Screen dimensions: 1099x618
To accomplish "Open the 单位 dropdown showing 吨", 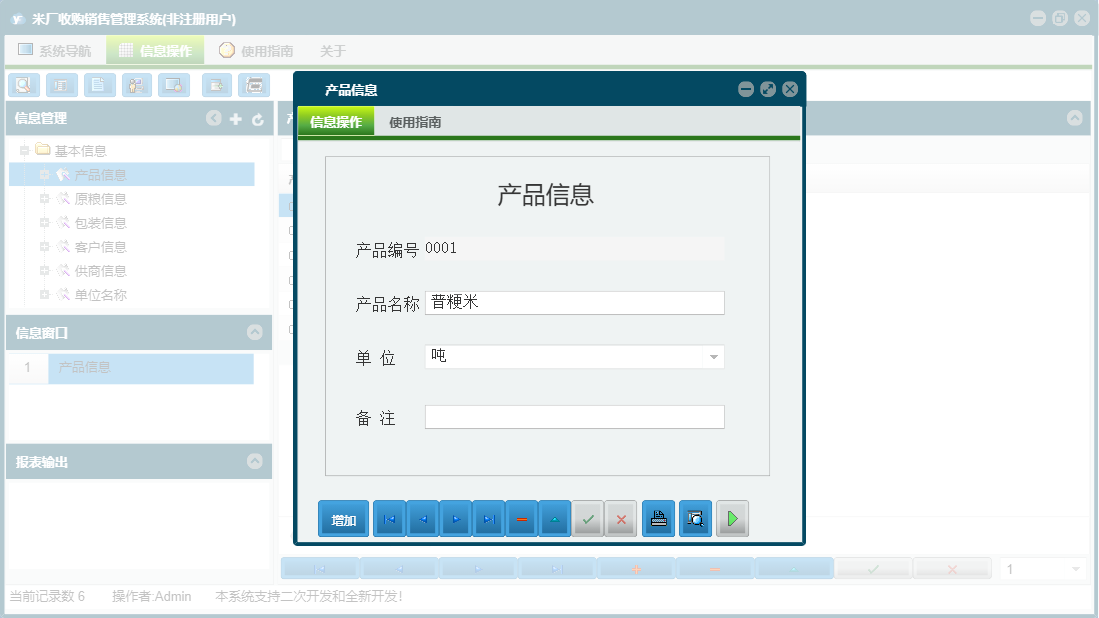I will click(713, 356).
